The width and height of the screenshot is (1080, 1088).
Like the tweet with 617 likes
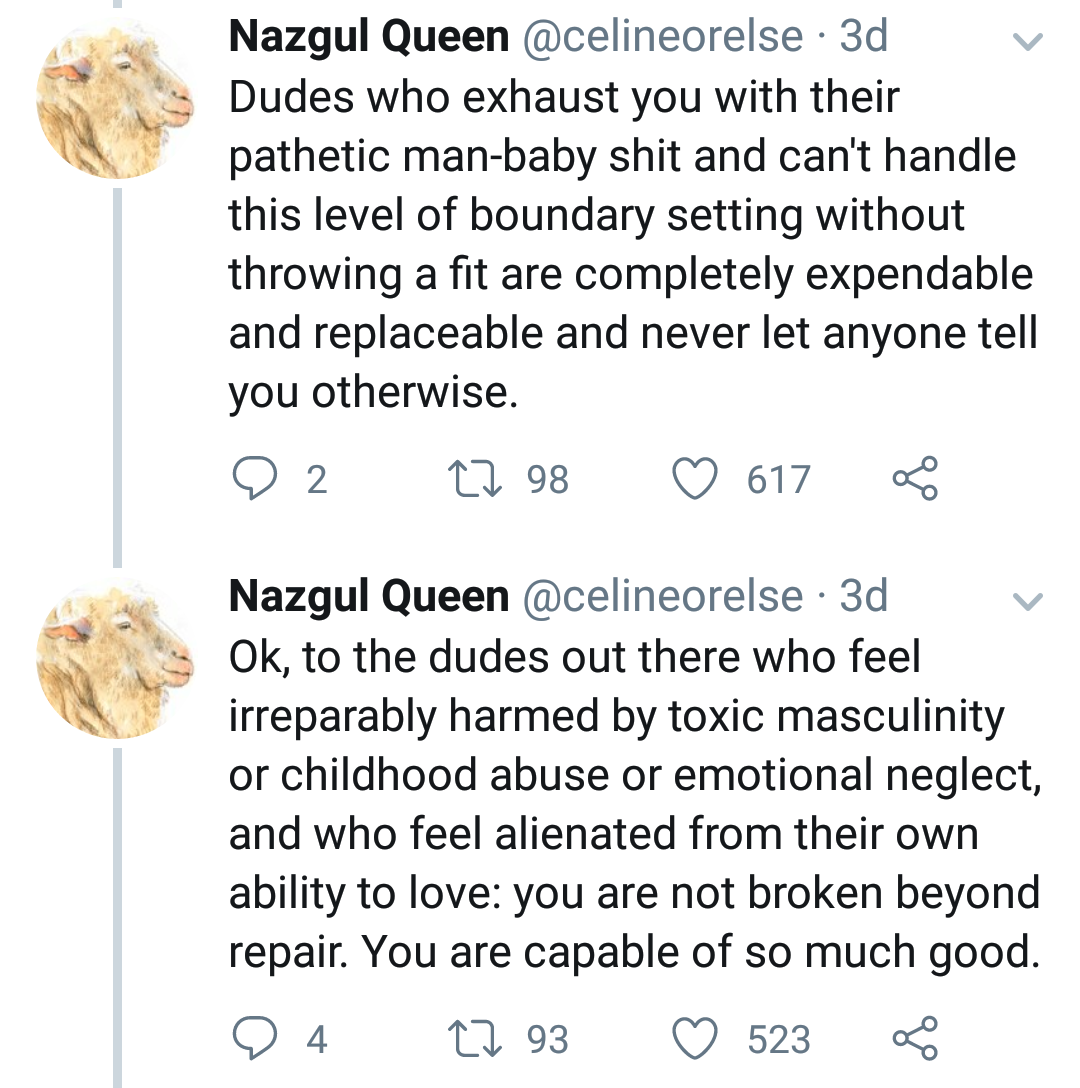695,480
